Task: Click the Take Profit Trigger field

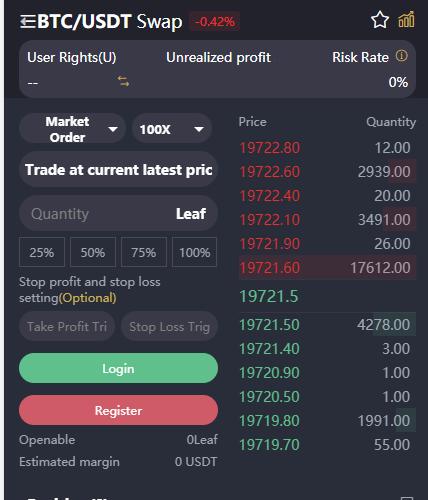Action: tap(67, 327)
